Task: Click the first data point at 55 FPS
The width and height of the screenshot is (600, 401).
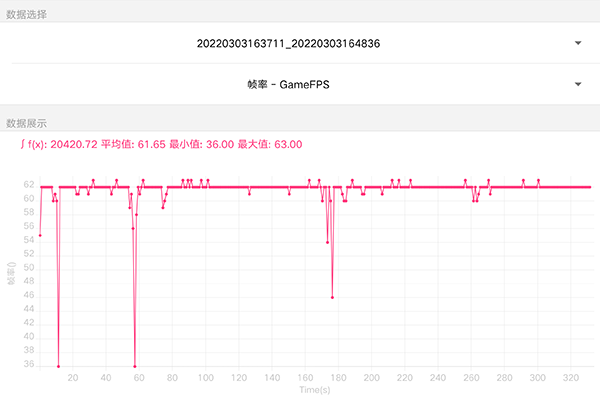Action: point(40,235)
